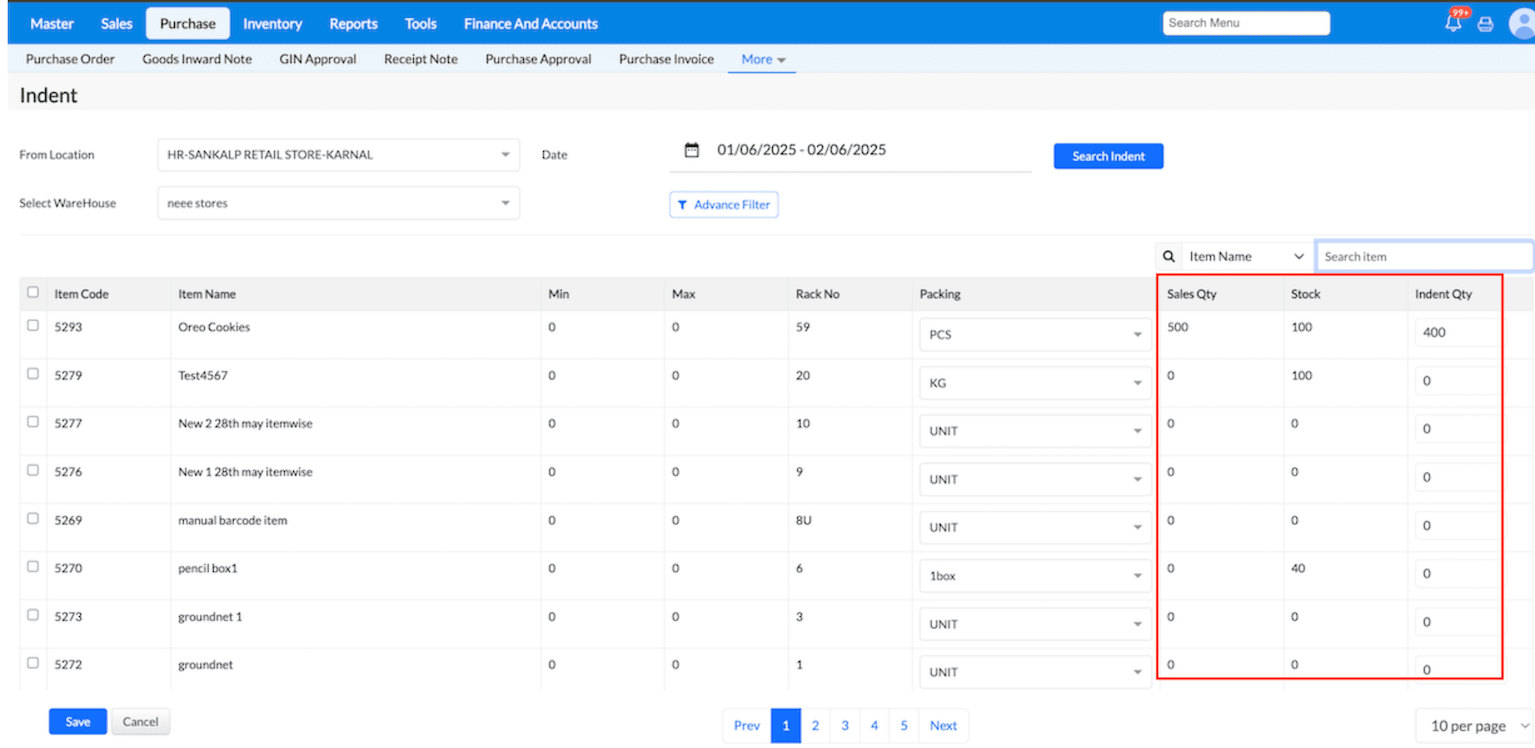The image size is (1535, 748).
Task: Expand the Select WareHouse dropdown
Action: [x=338, y=203]
